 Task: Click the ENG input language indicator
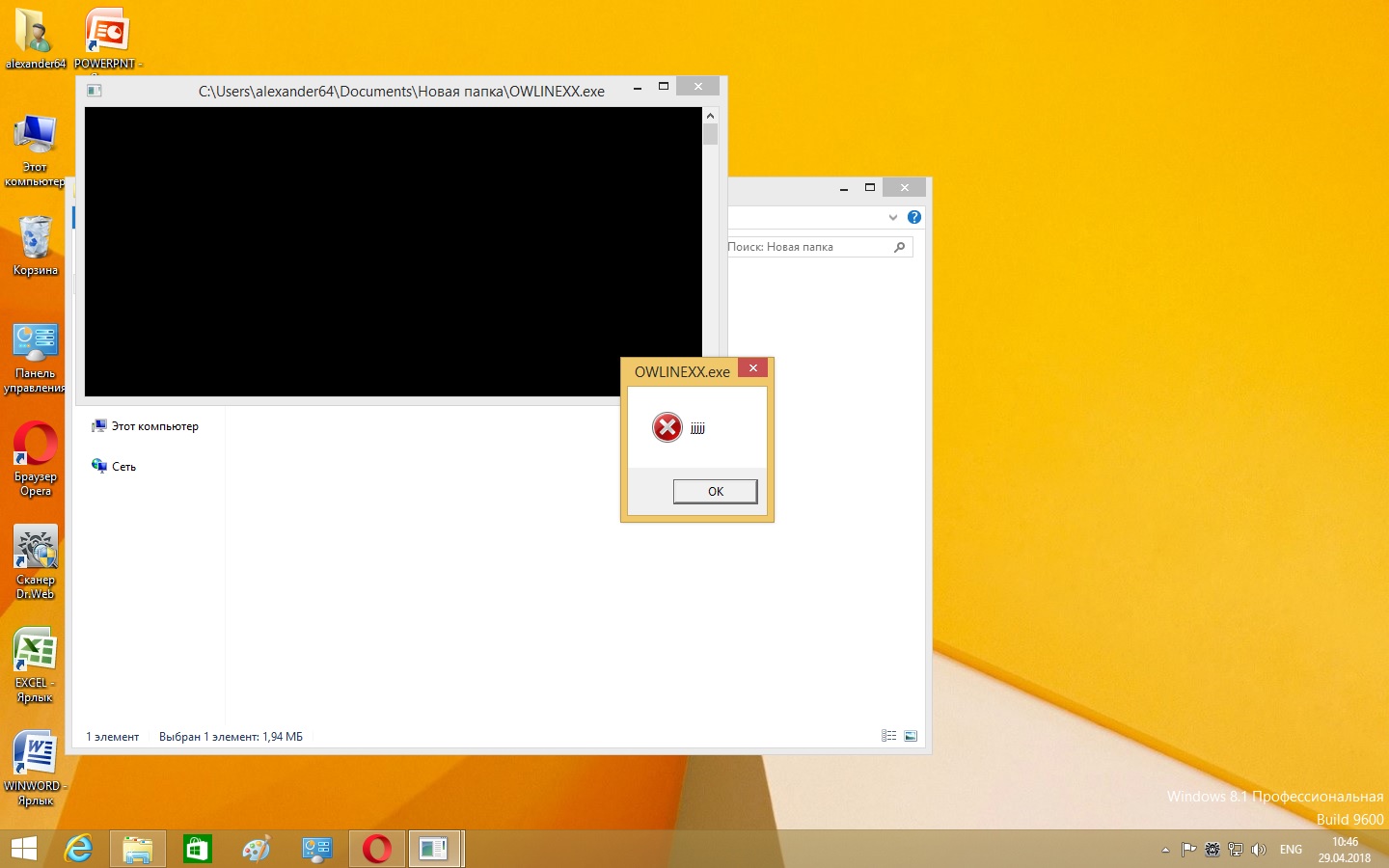pos(1291,850)
